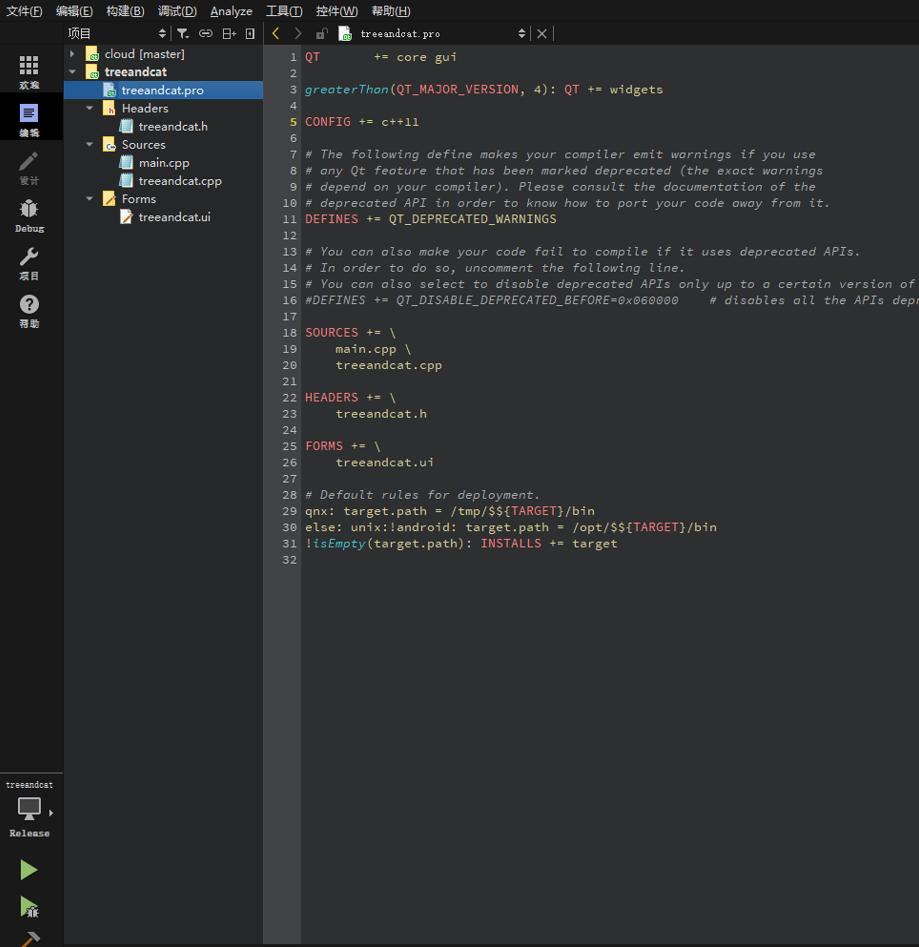Open the project view type dropdown

coord(162,33)
